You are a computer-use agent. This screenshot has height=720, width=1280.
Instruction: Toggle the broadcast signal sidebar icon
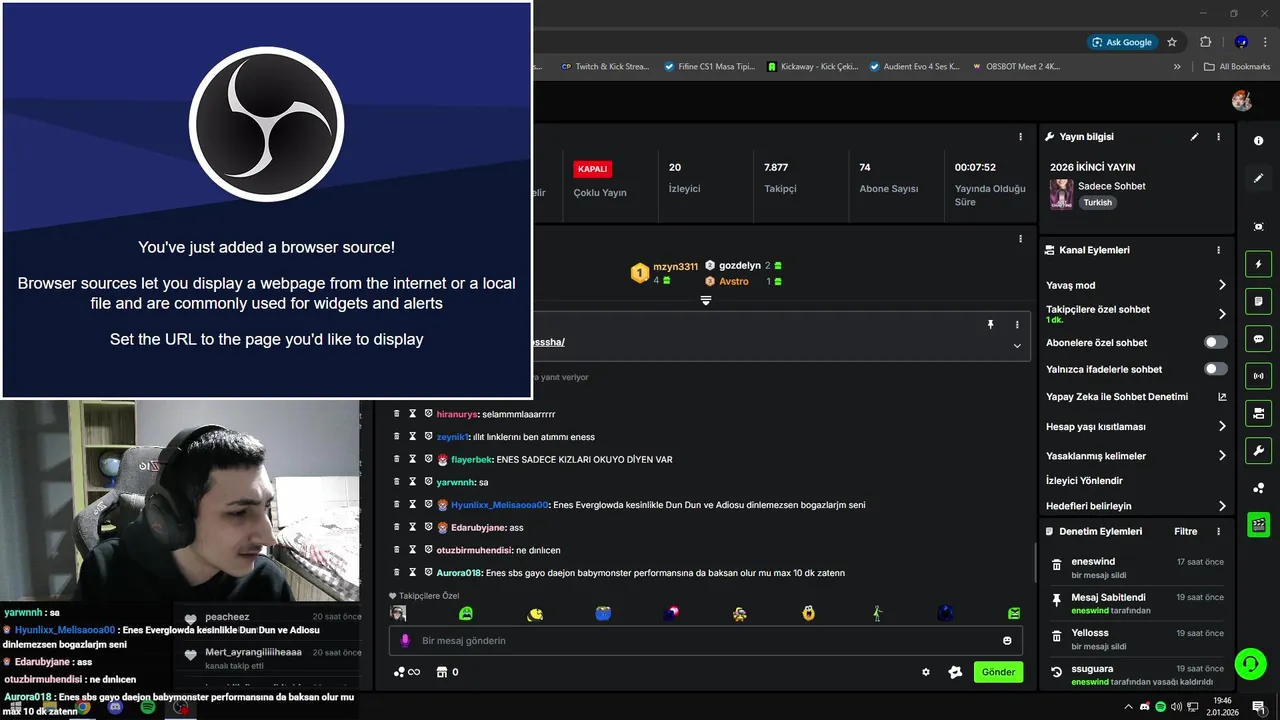(x=1258, y=376)
